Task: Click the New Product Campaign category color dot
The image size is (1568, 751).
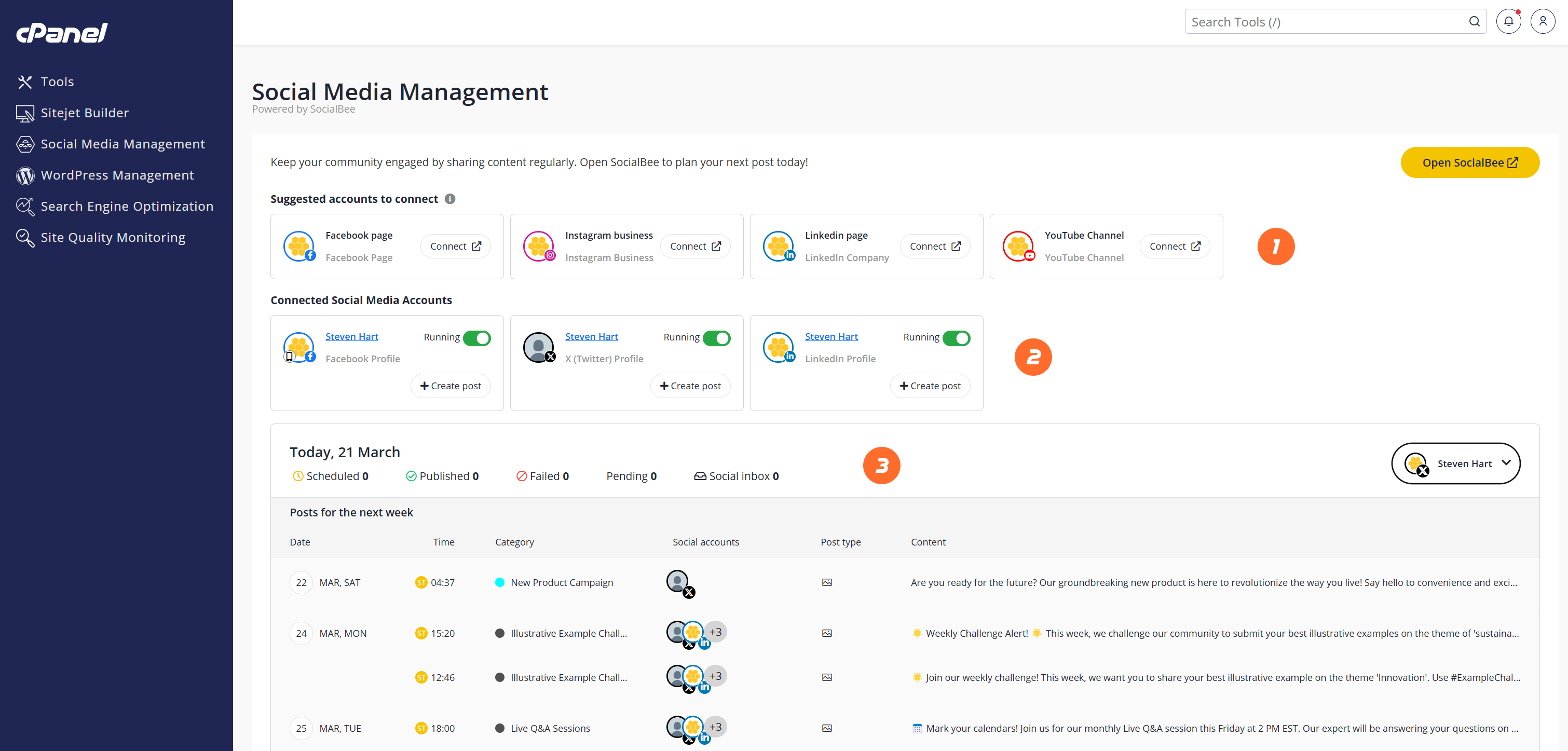Action: [x=500, y=582]
